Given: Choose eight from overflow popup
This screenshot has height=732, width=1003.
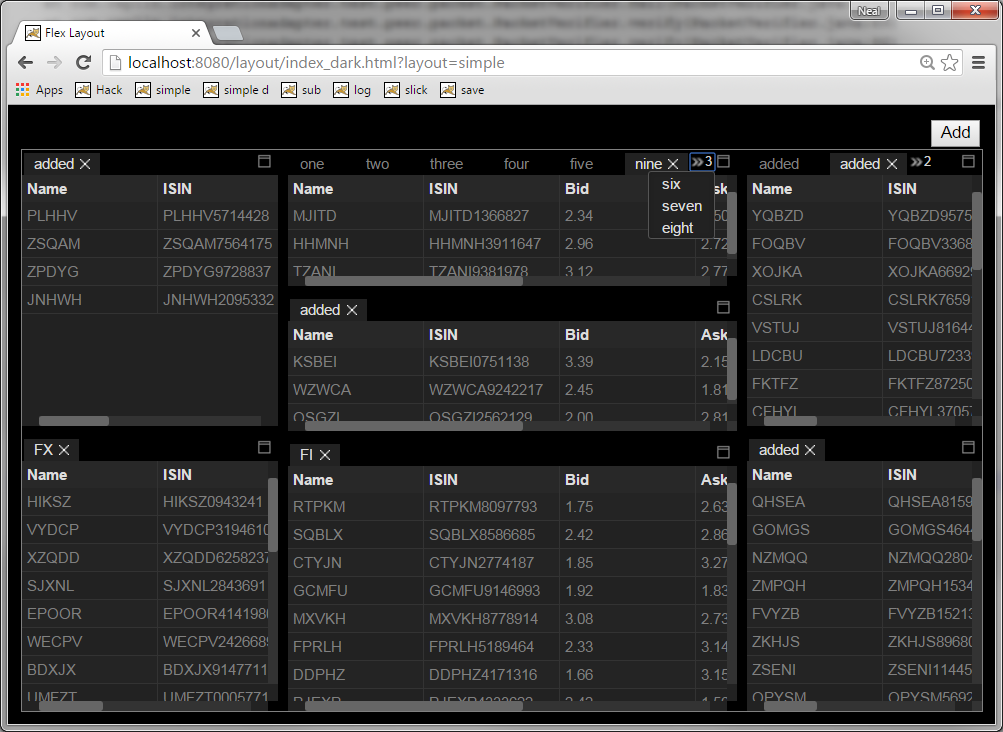Looking at the screenshot, I should click(x=677, y=228).
